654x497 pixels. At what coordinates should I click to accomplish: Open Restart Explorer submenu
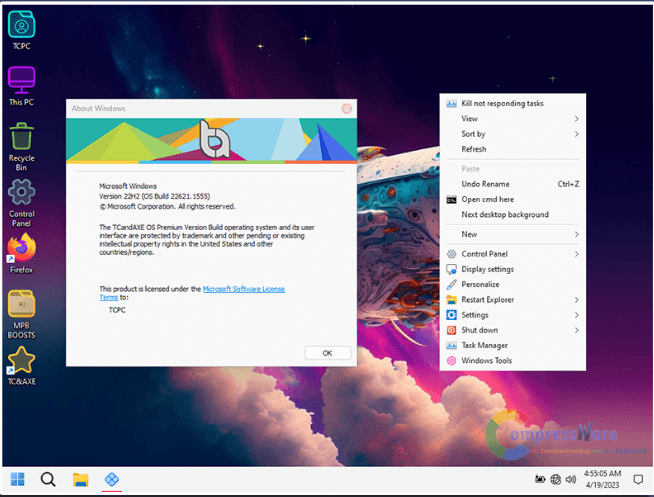pos(512,300)
